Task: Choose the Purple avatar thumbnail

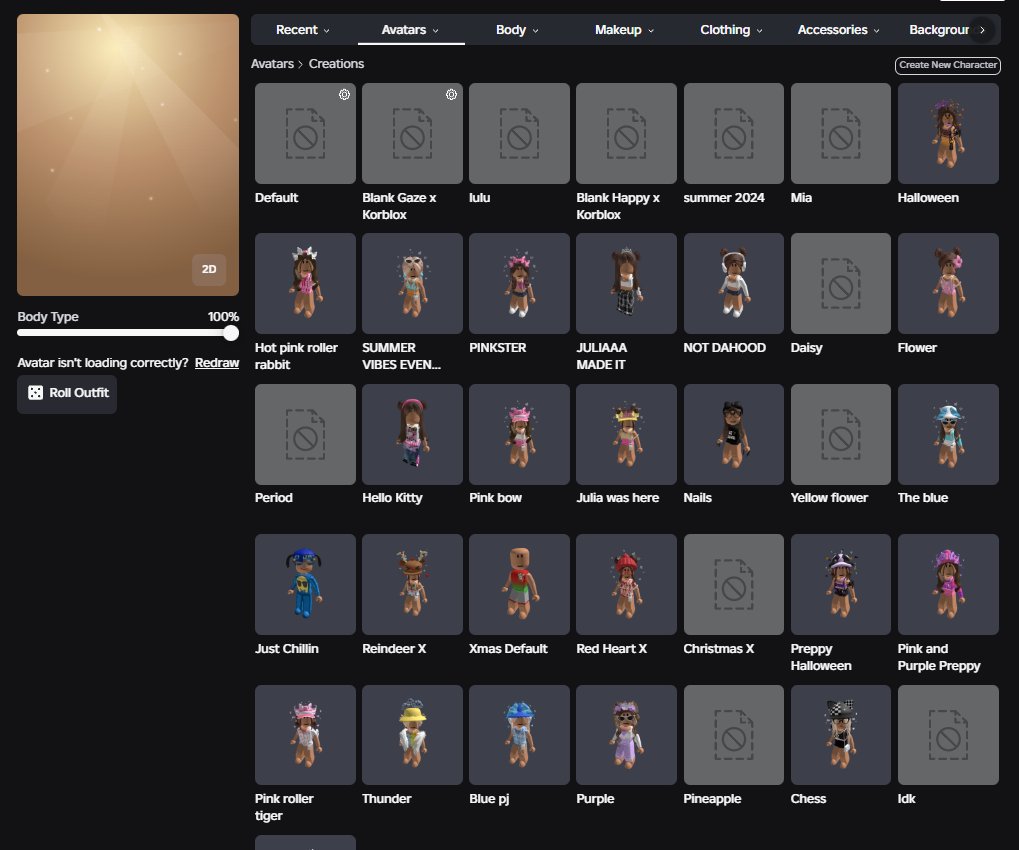Action: click(626, 735)
